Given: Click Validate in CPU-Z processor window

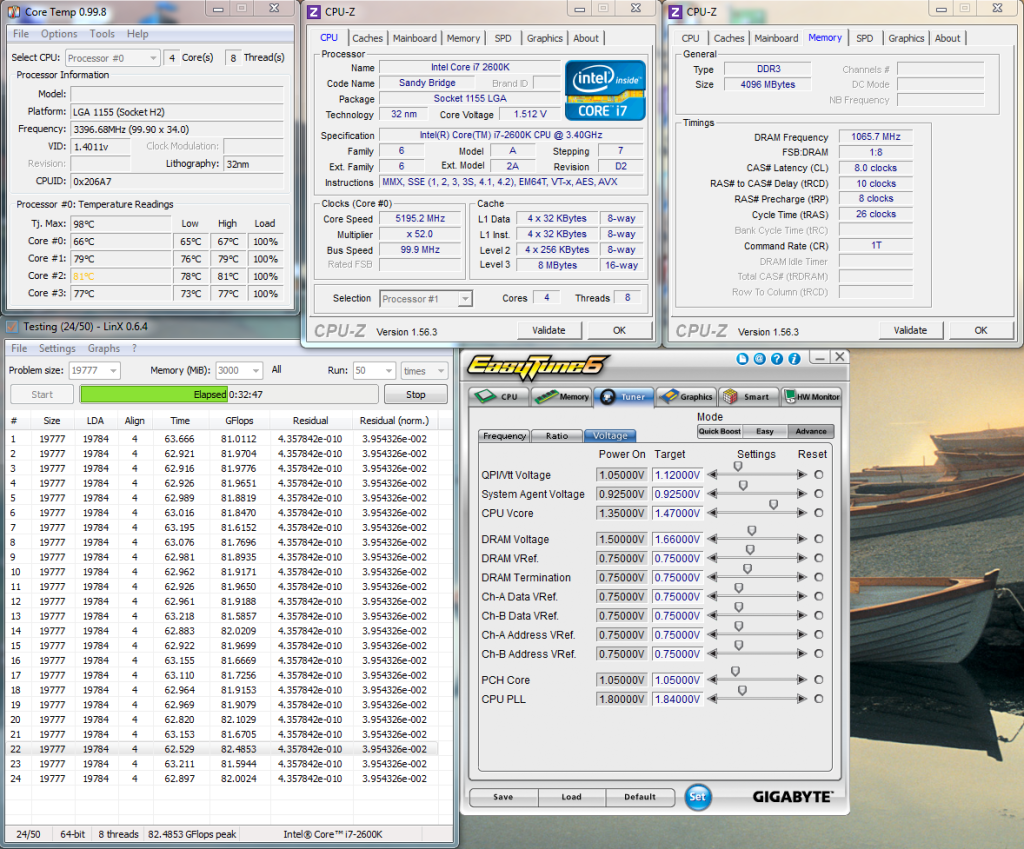Looking at the screenshot, I should pyautogui.click(x=549, y=330).
